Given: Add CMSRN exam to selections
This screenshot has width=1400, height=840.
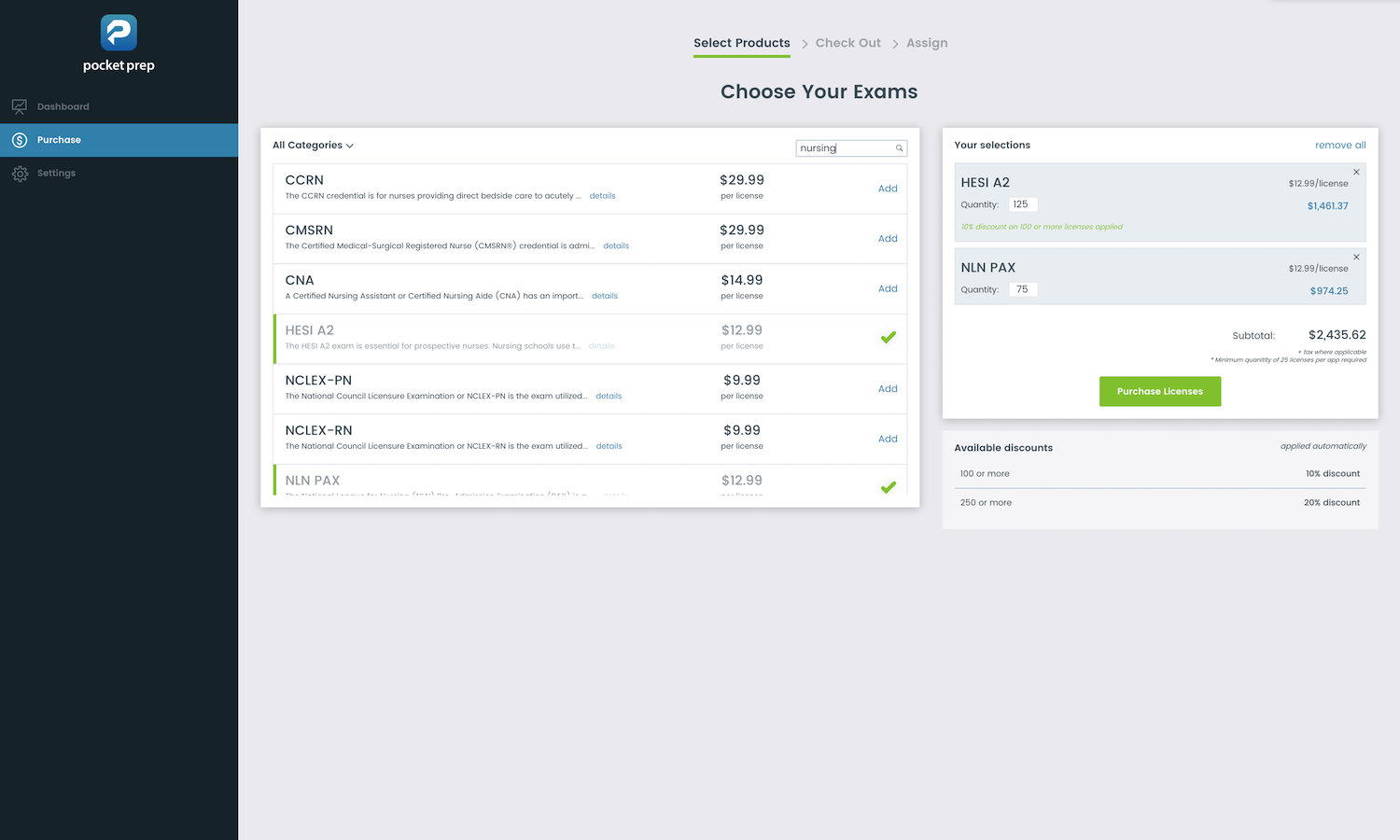Looking at the screenshot, I should tap(888, 239).
